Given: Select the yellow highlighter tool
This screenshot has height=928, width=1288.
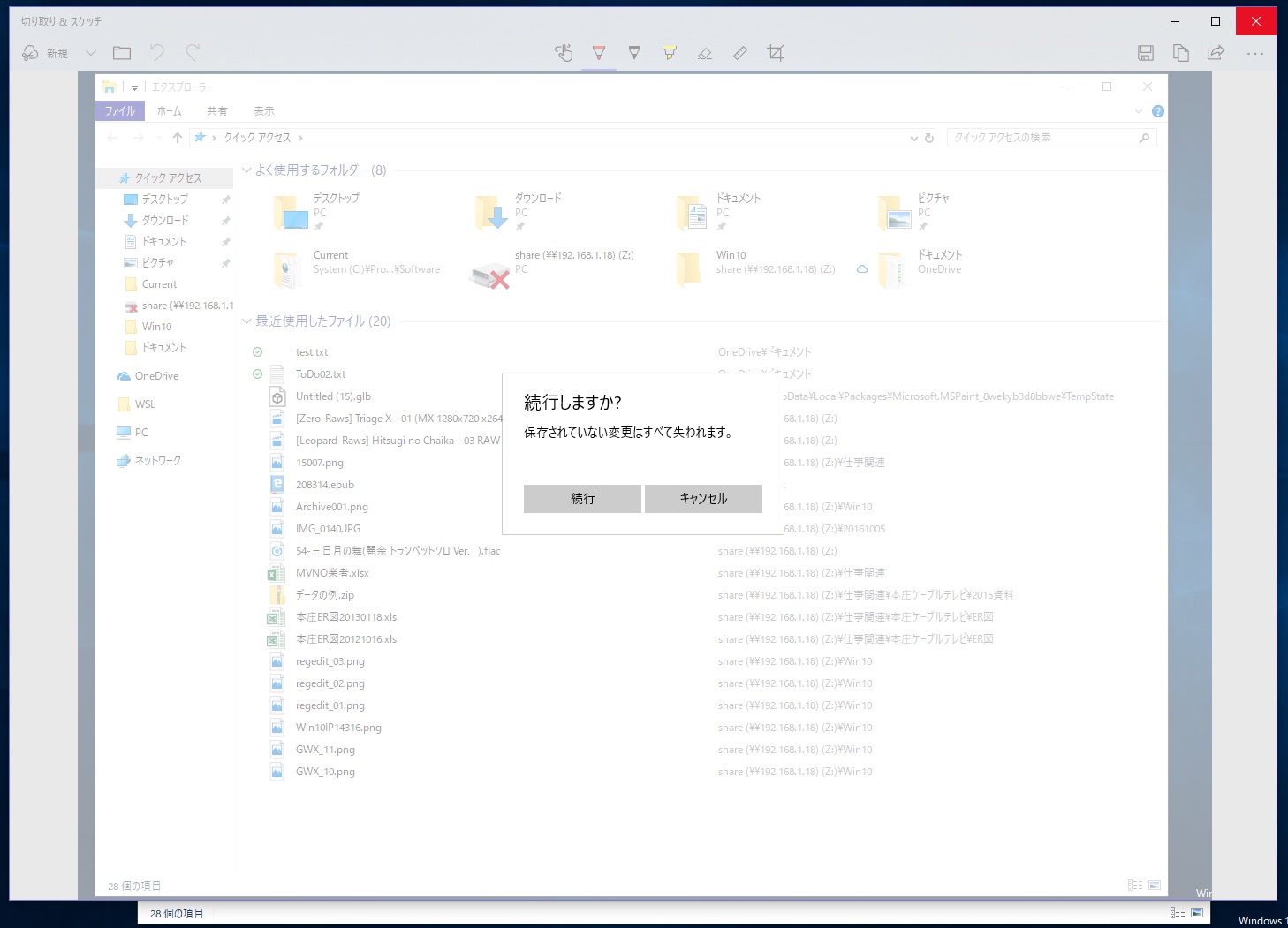Looking at the screenshot, I should (x=670, y=53).
